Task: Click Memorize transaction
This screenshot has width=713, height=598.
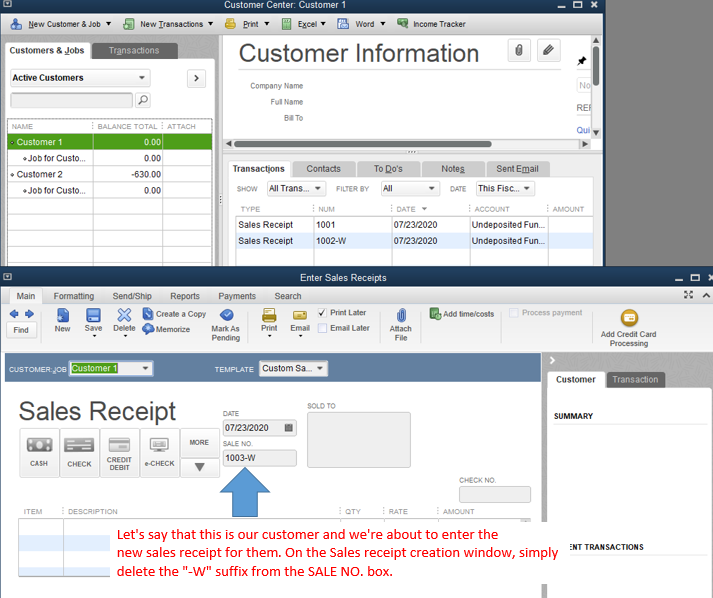Action: [x=166, y=329]
